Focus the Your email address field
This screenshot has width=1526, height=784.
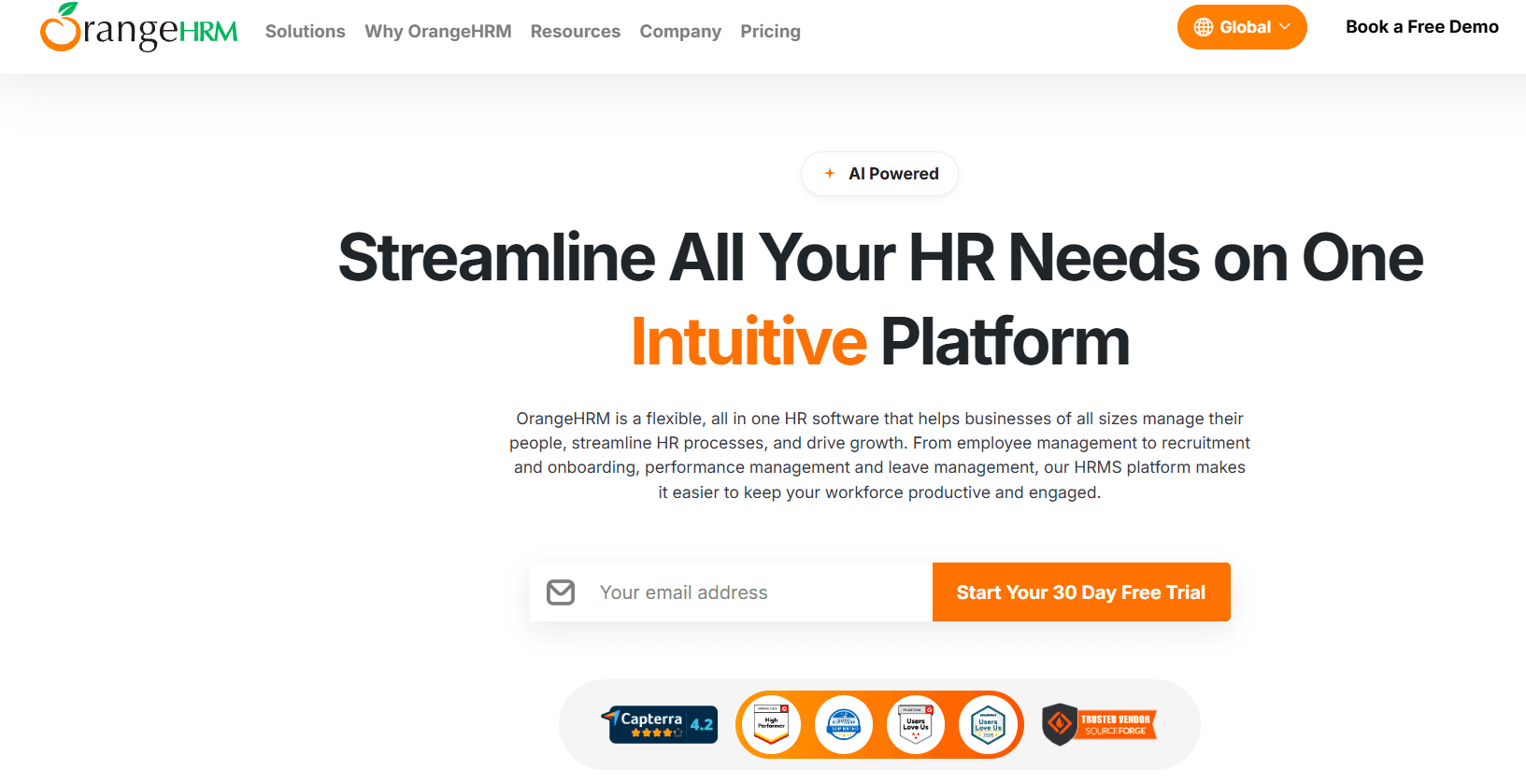[731, 592]
